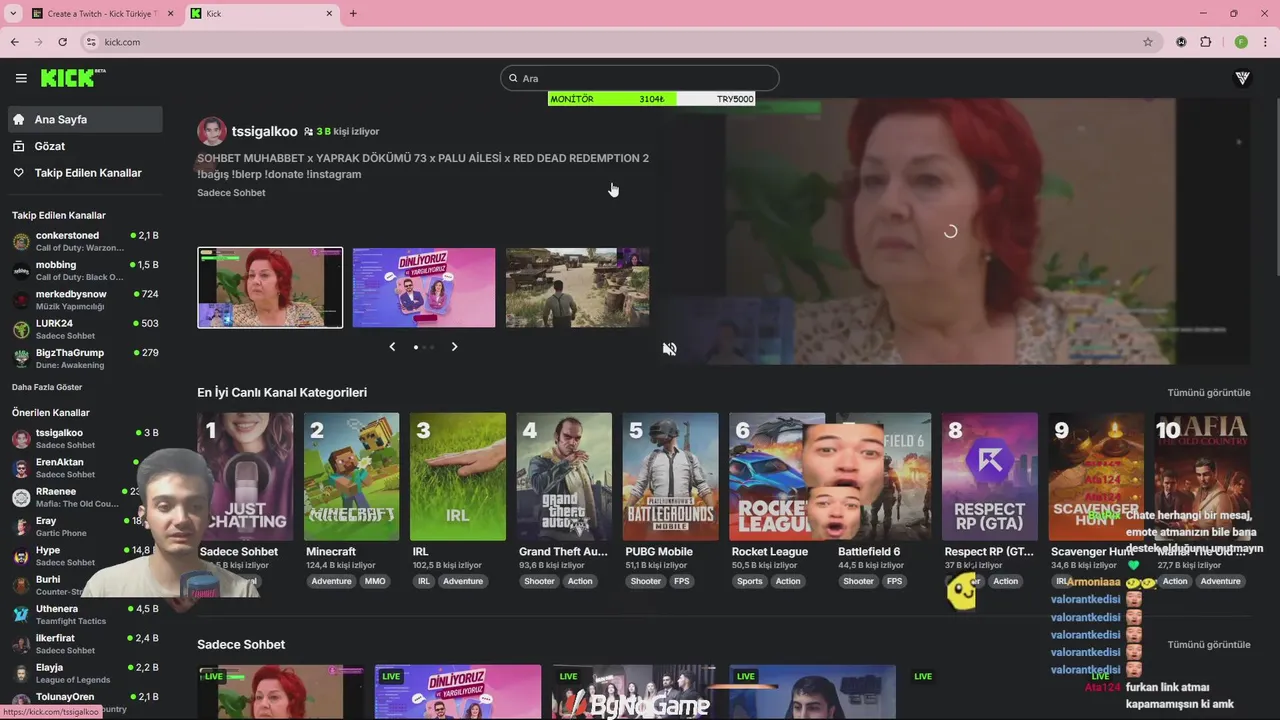Click Tümünü görüntüle for top categories
This screenshot has height=720, width=1280.
click(x=1208, y=393)
